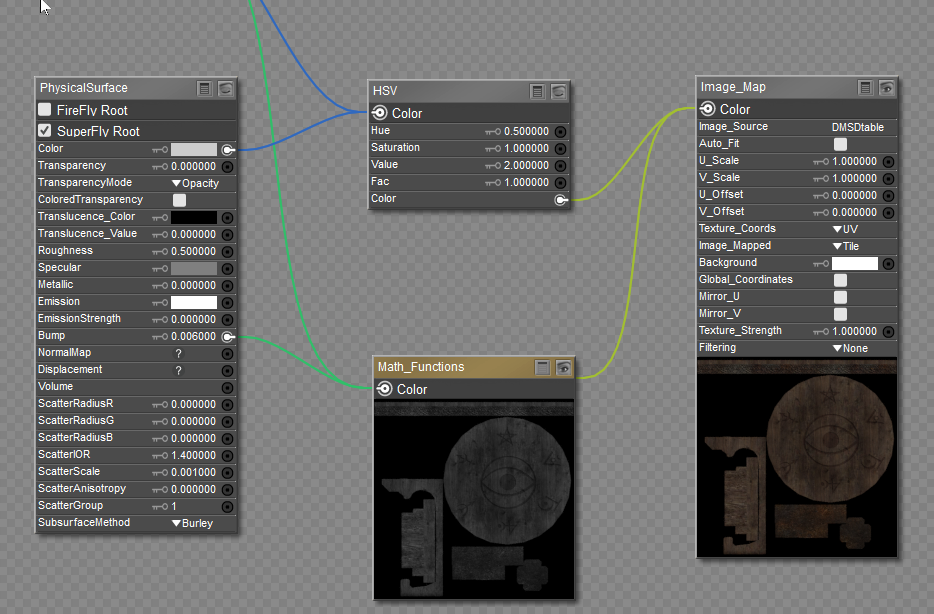Screen dimensions: 934x614
Task: Enable the FireFly Root checkbox
Action: coord(45,110)
